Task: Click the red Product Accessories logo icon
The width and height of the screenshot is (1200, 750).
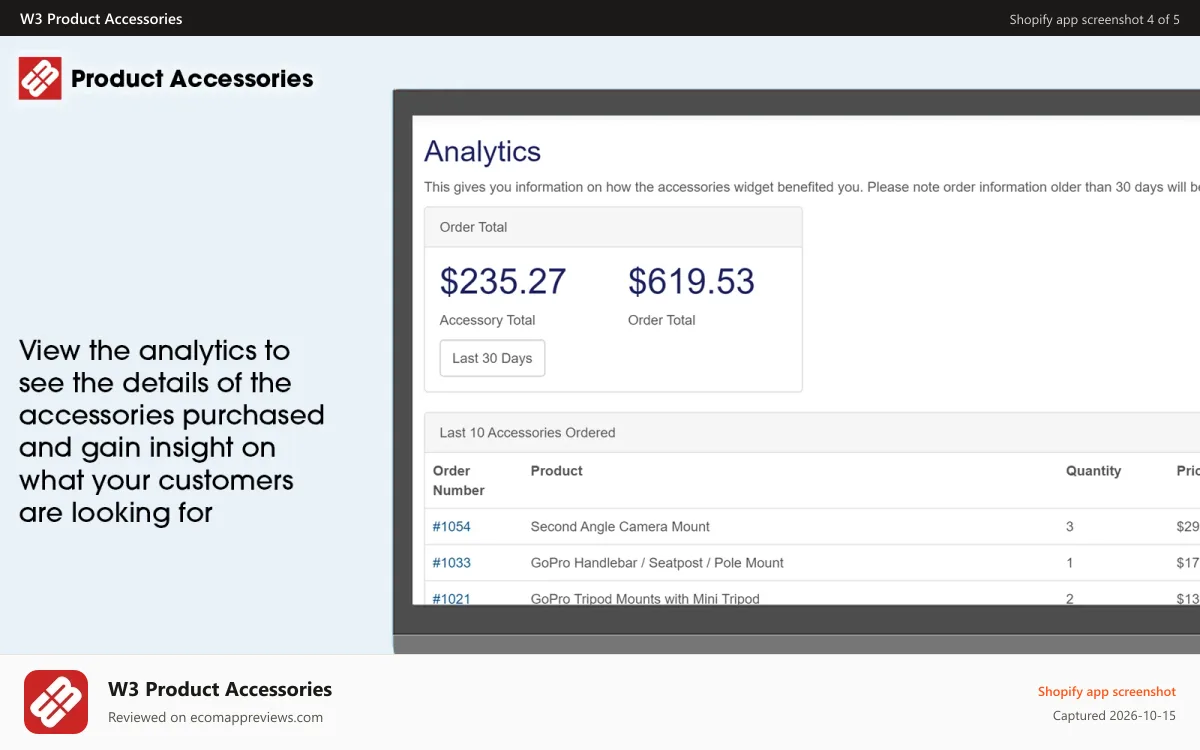Action: point(40,78)
